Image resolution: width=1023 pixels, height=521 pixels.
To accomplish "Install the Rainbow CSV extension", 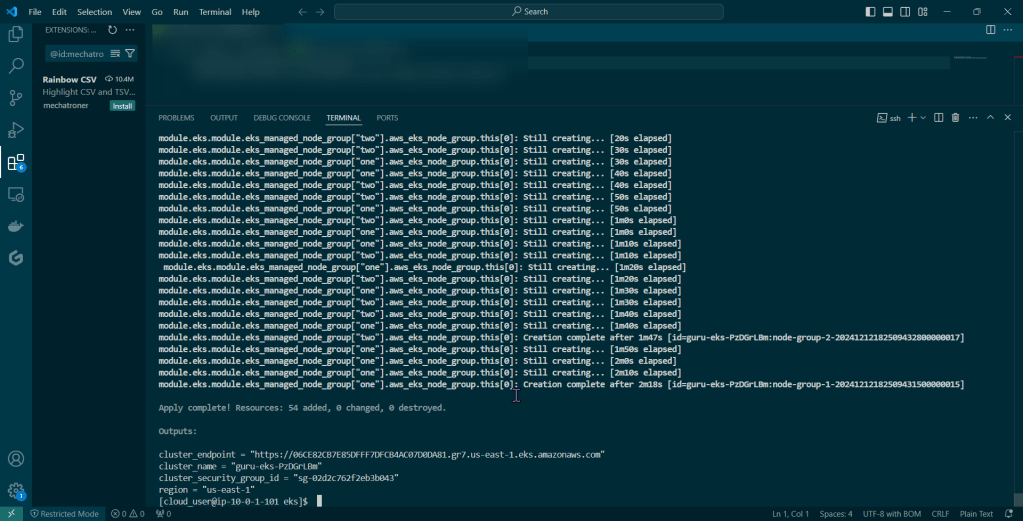I will click(x=122, y=105).
